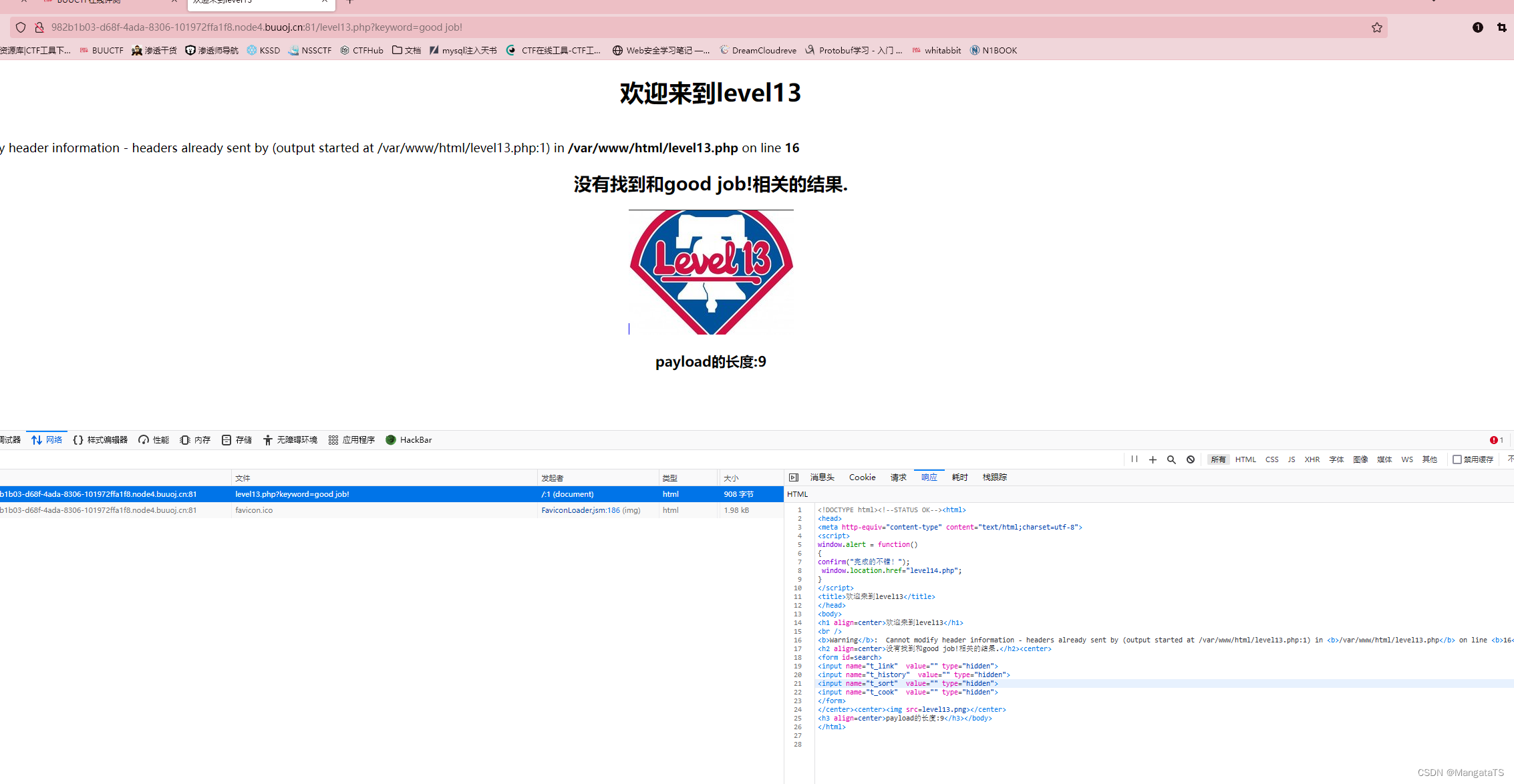The height and width of the screenshot is (784, 1514).
Task: Filter requests by 媒体
Action: pos(1384,459)
